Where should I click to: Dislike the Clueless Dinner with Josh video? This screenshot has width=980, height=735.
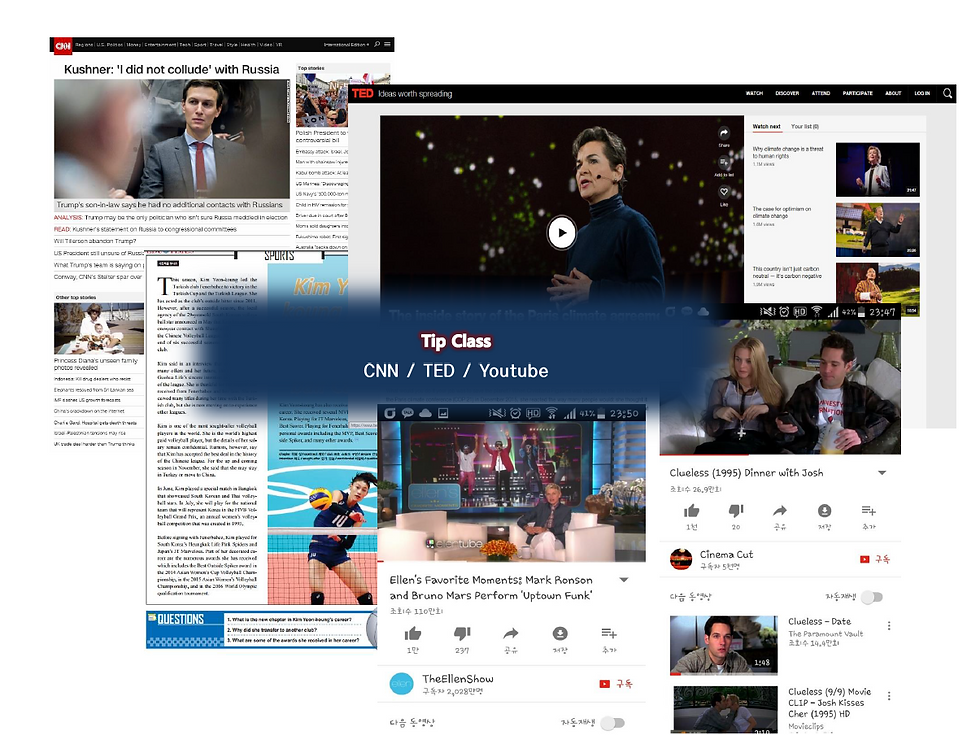pos(736,511)
